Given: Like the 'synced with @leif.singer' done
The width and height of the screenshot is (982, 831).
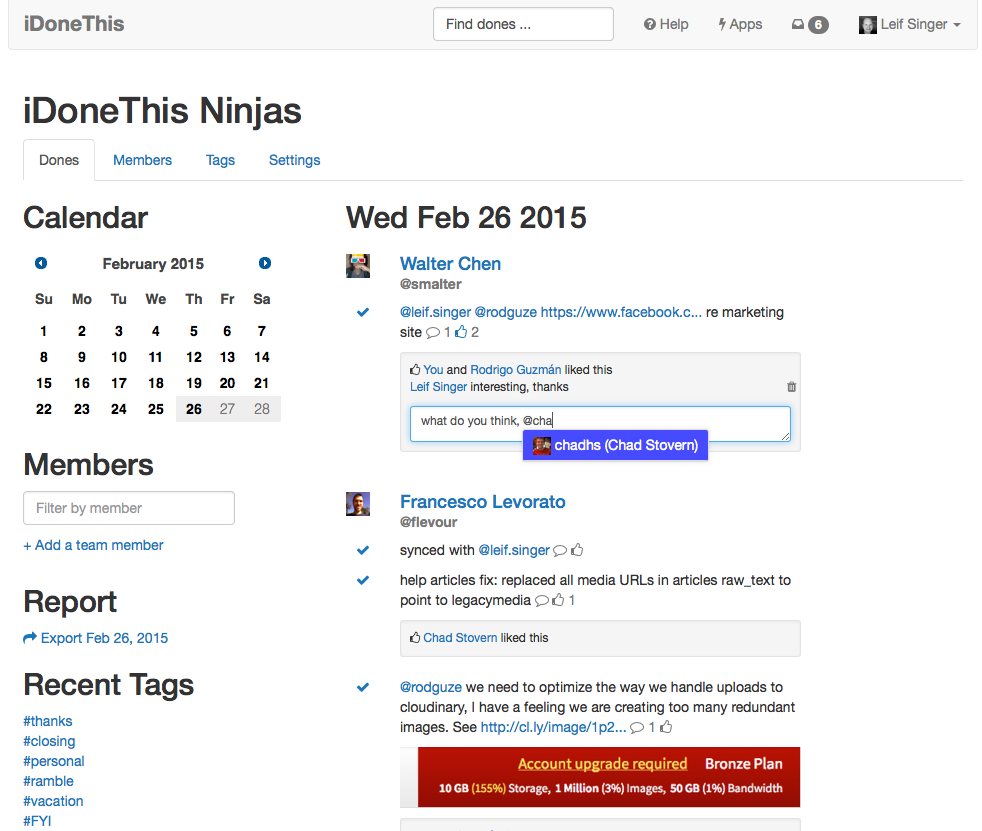Looking at the screenshot, I should point(577,550).
